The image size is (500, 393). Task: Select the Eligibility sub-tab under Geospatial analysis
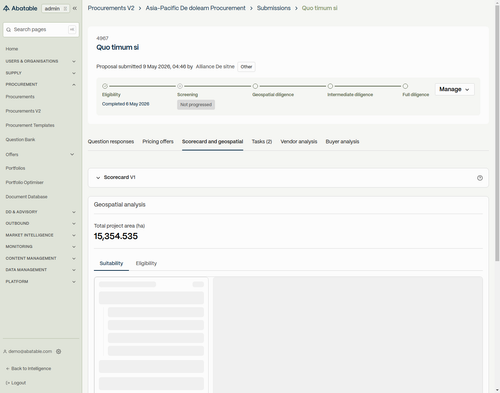(x=146, y=263)
